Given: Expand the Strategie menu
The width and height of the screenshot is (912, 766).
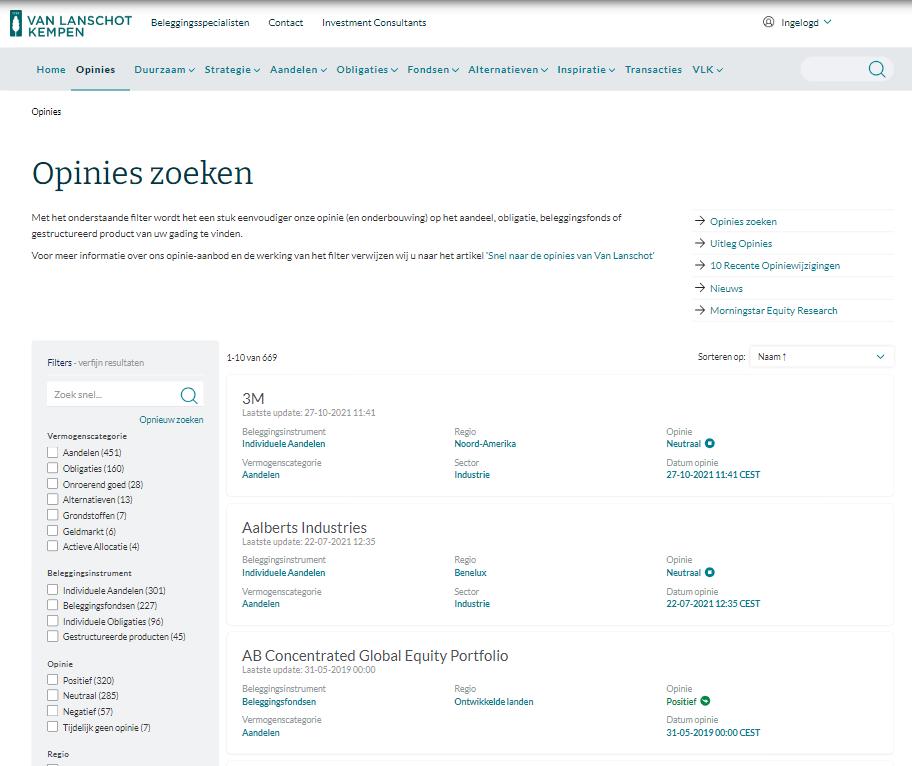Looking at the screenshot, I should [232, 70].
